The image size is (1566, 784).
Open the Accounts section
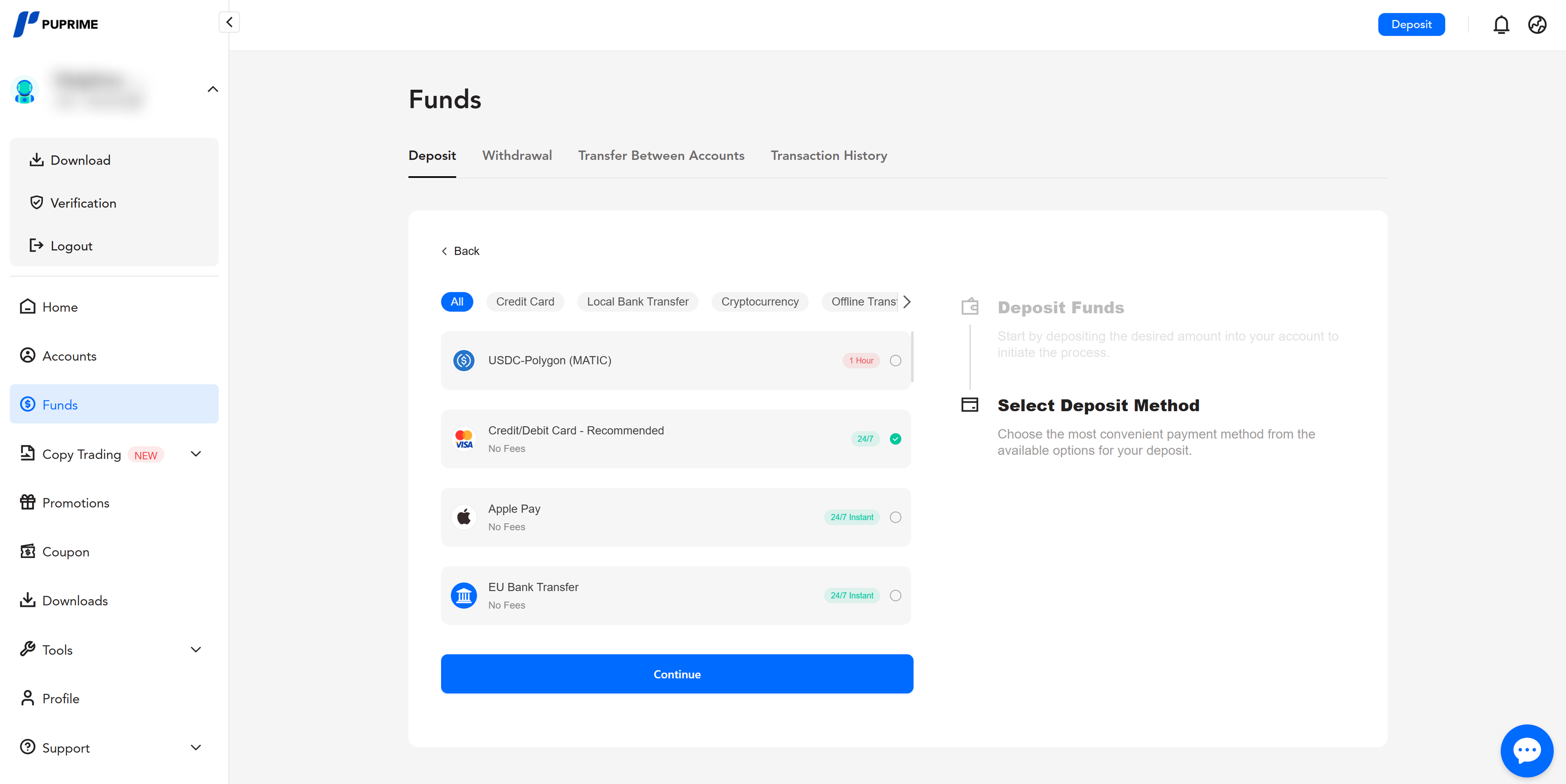tap(69, 356)
